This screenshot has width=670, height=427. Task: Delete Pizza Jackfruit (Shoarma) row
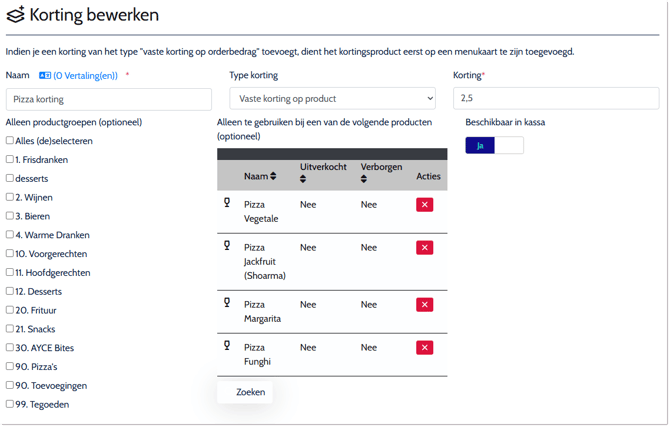(424, 248)
